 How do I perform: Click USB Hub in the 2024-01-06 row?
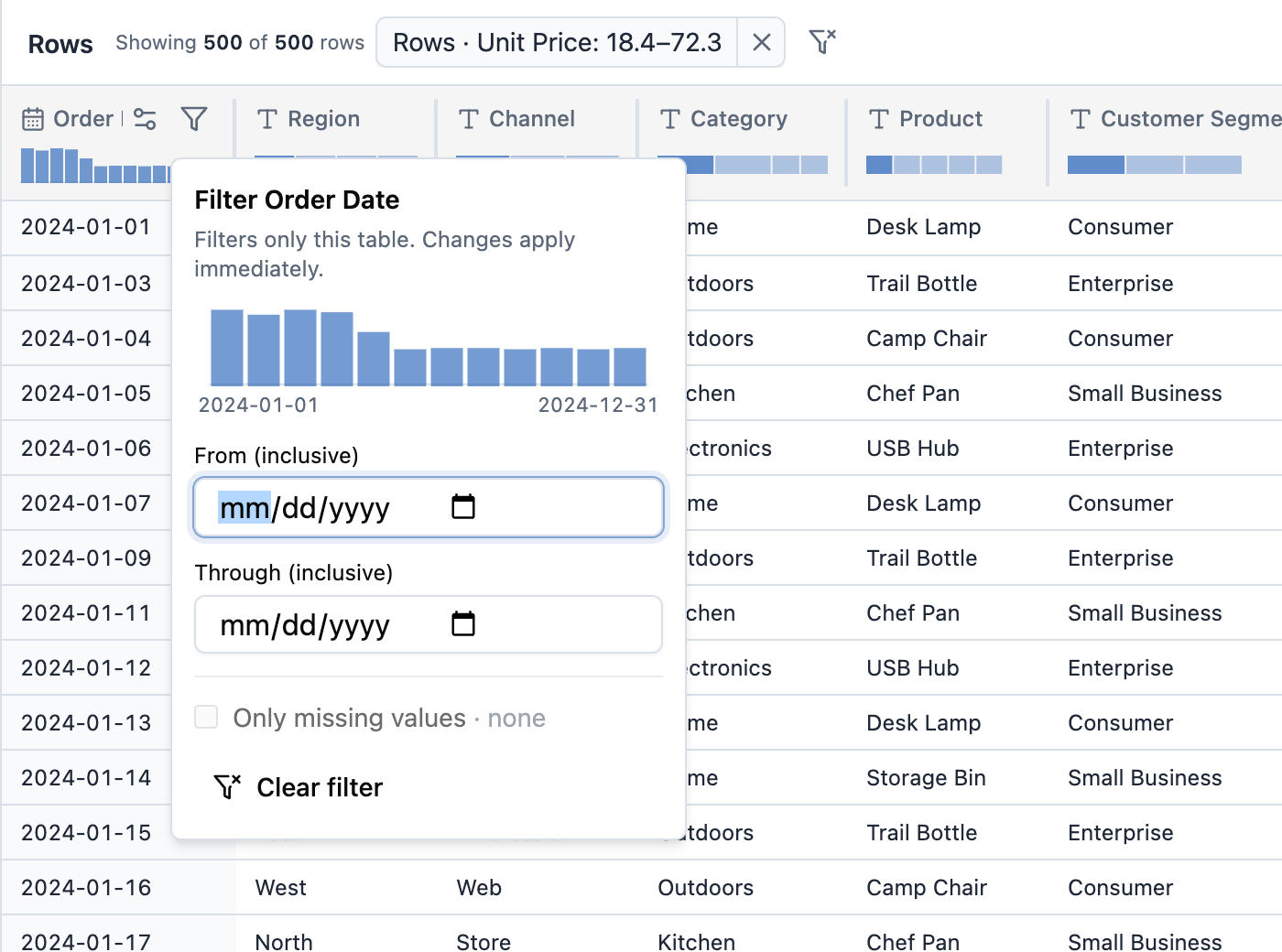[x=913, y=449]
